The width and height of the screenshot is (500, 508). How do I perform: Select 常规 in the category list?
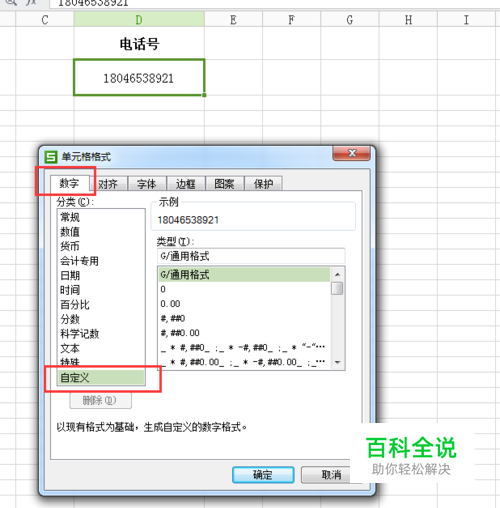[x=101, y=217]
